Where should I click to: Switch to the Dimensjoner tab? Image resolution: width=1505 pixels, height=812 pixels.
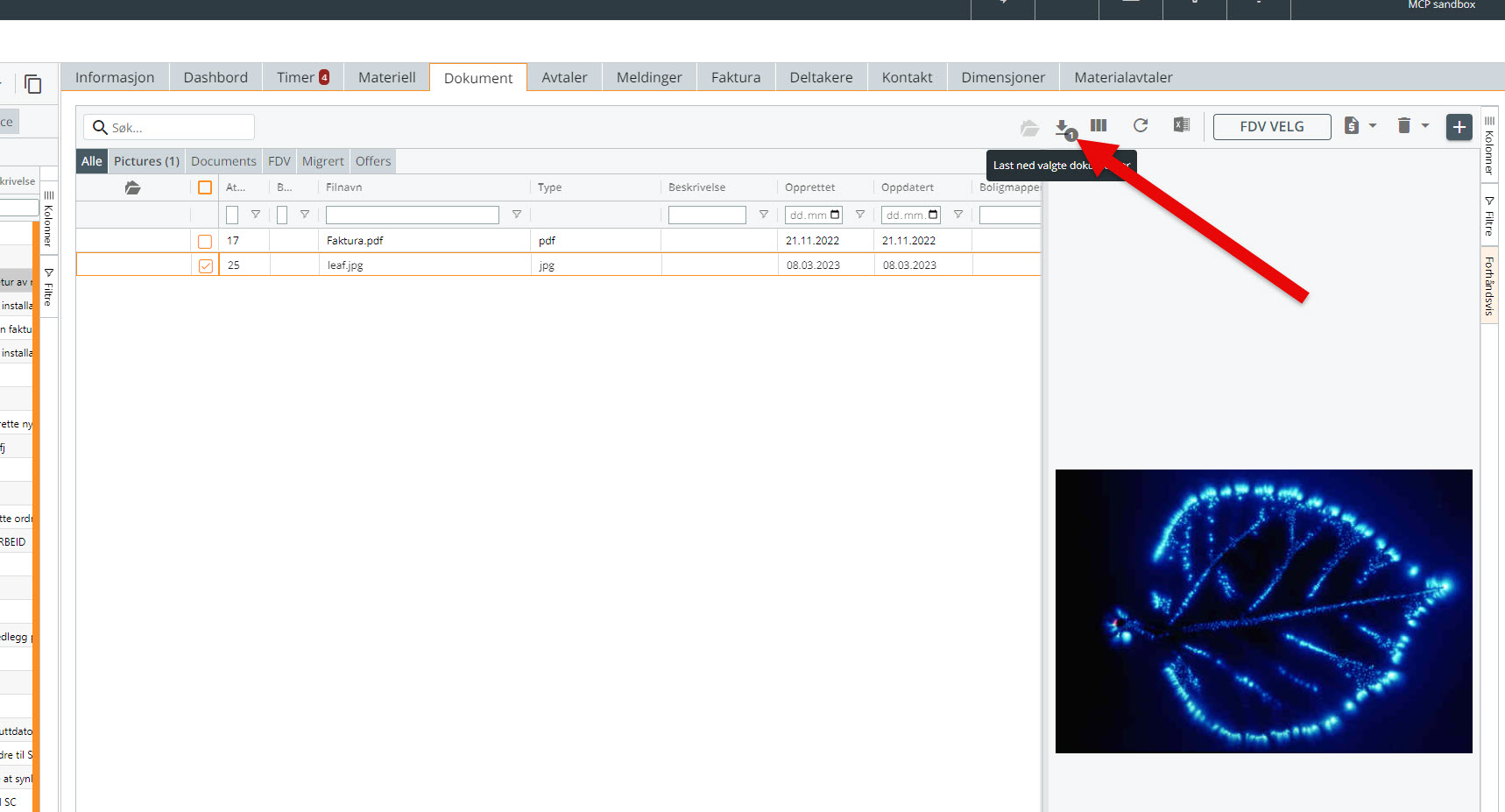coord(1003,77)
